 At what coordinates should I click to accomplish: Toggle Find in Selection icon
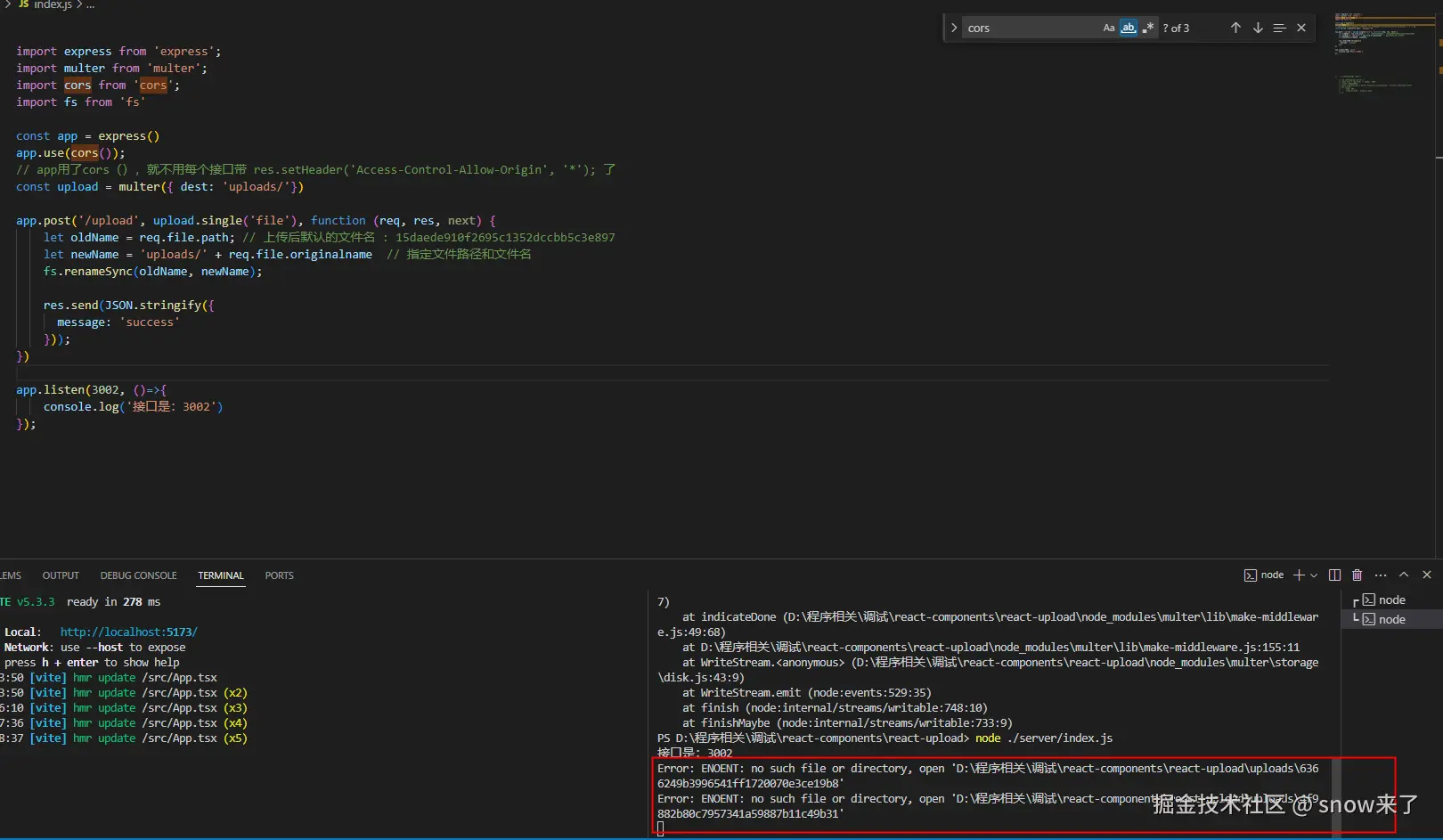click(1279, 28)
